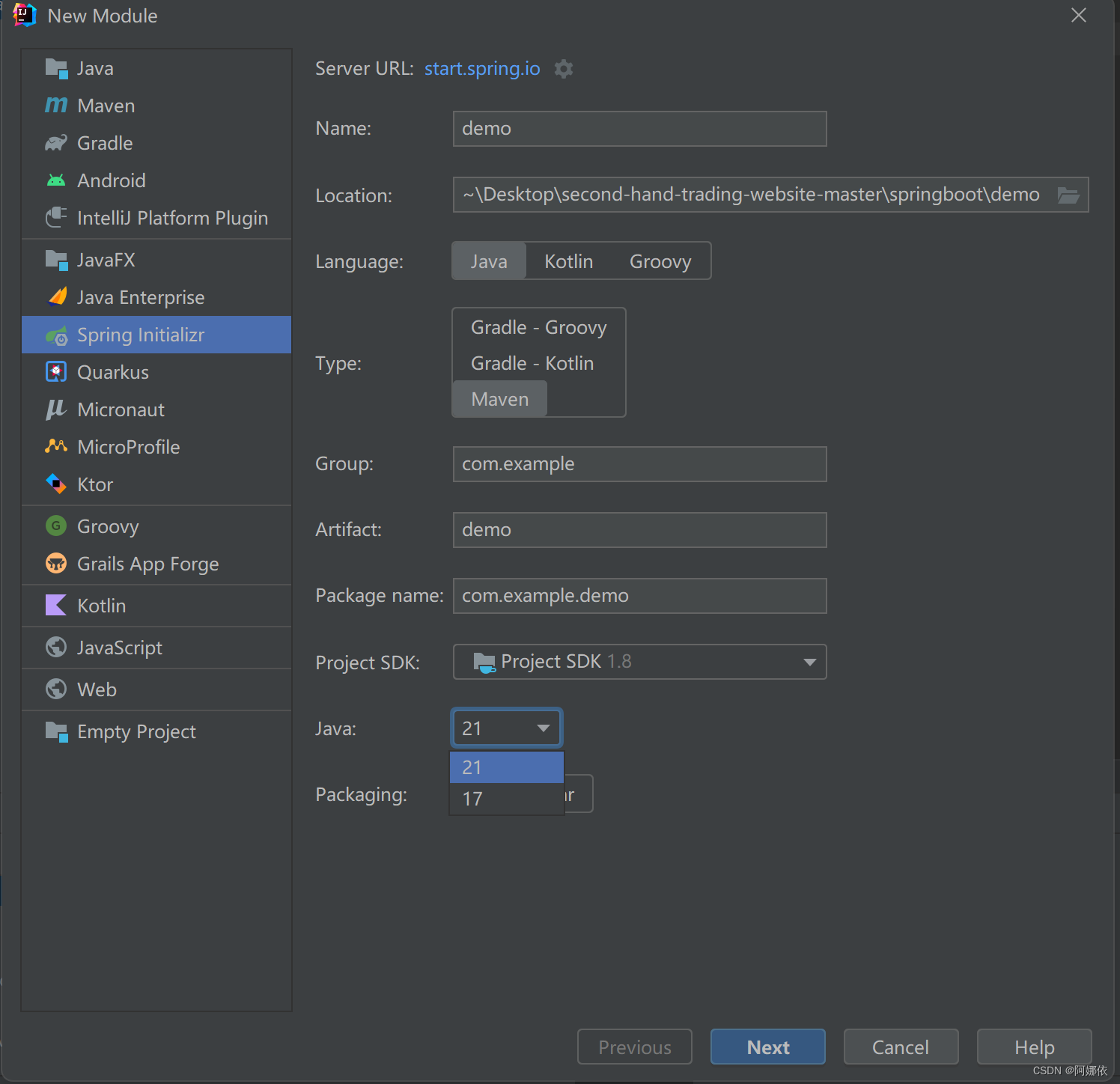
Task: Click the Android robot icon
Action: [56, 180]
